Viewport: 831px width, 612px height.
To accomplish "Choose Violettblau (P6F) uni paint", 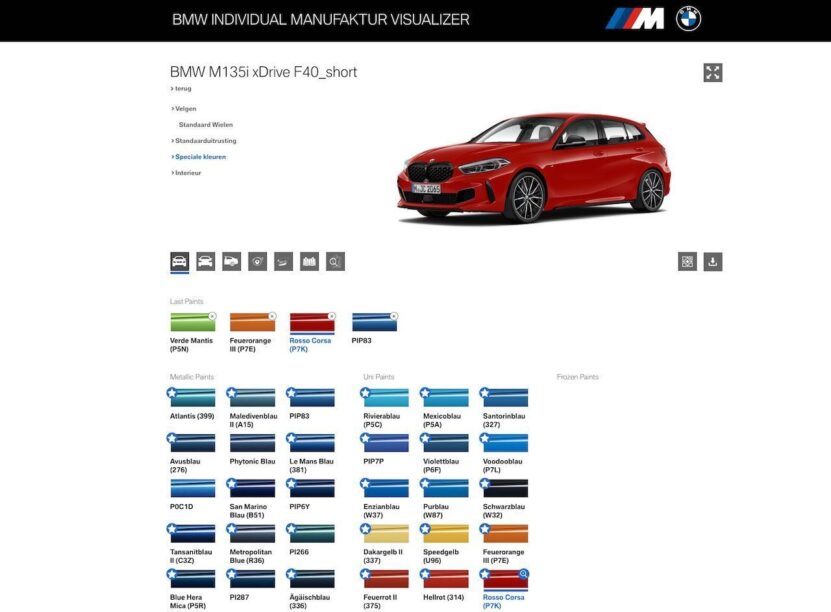I will (x=446, y=442).
